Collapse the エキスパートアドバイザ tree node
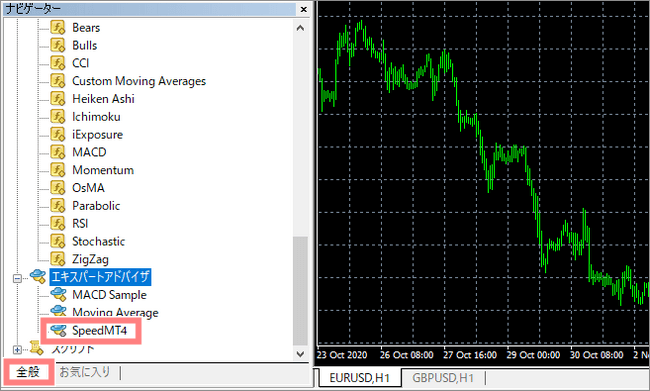Viewport: 650px width, 391px height. pos(17,278)
